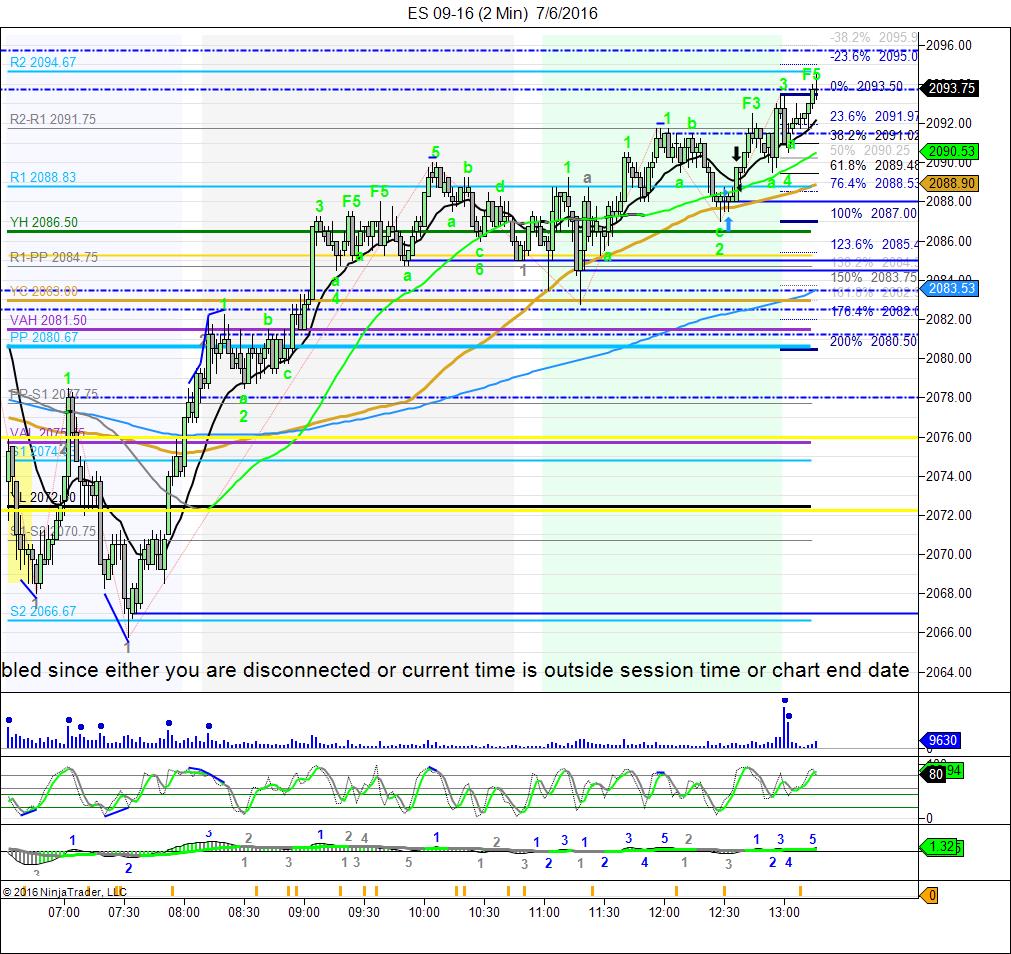Select the R1-PP 2084.75 label
1011x954 pixels.
click(x=54, y=257)
